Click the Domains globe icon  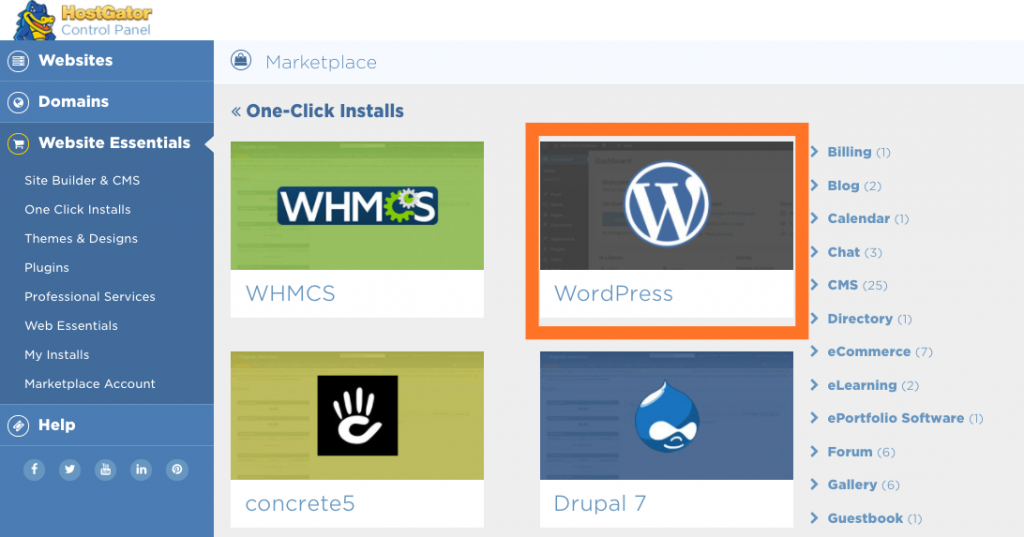point(18,103)
